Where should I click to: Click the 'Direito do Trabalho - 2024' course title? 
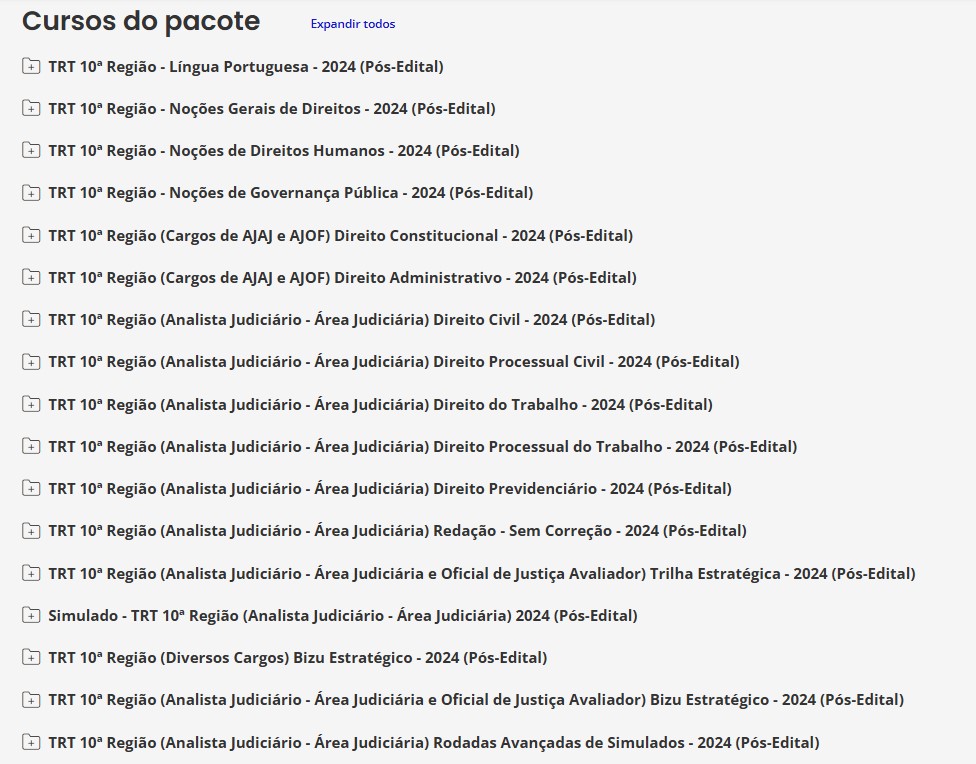point(380,405)
